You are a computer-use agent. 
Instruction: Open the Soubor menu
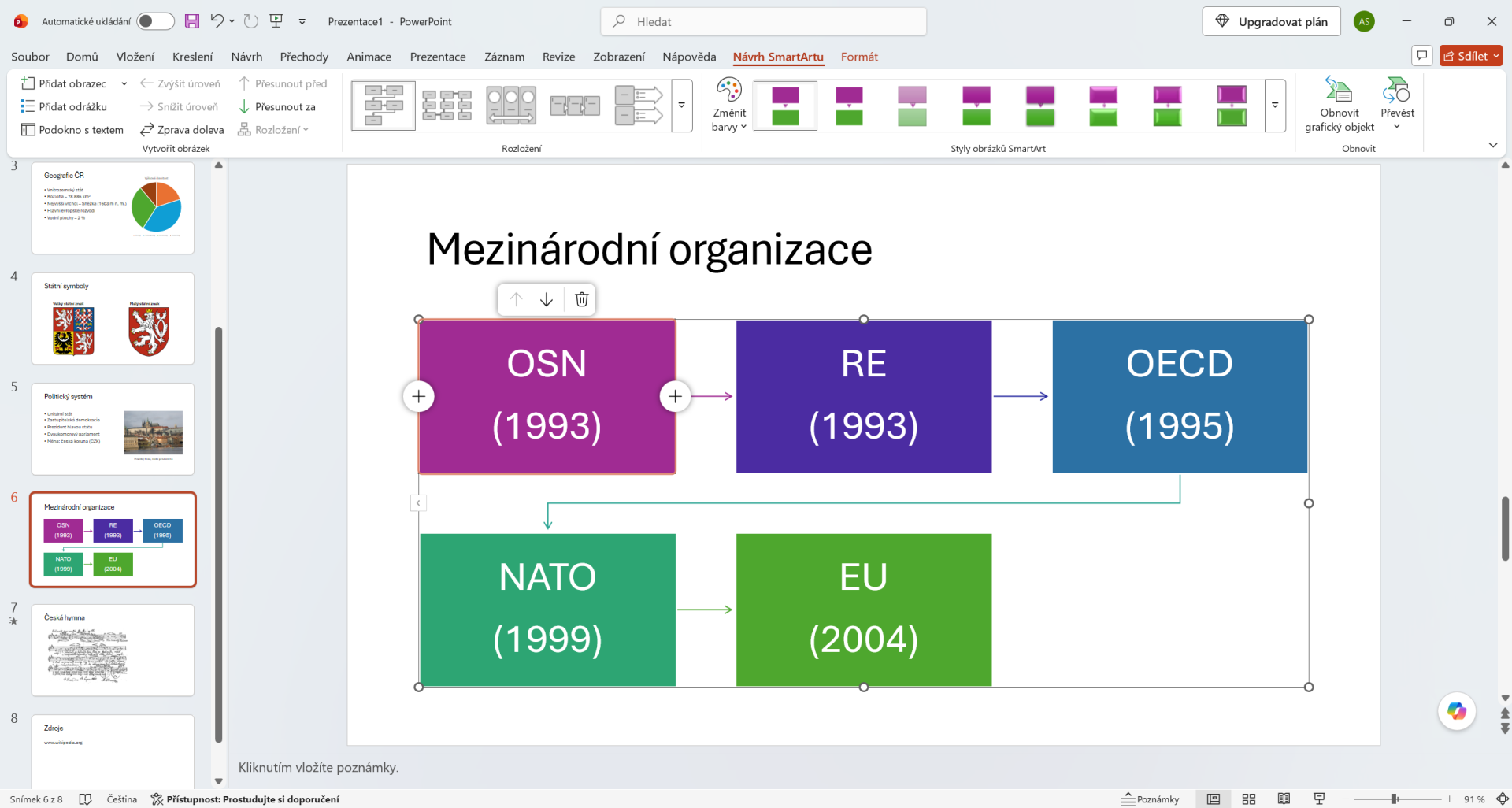coord(30,57)
